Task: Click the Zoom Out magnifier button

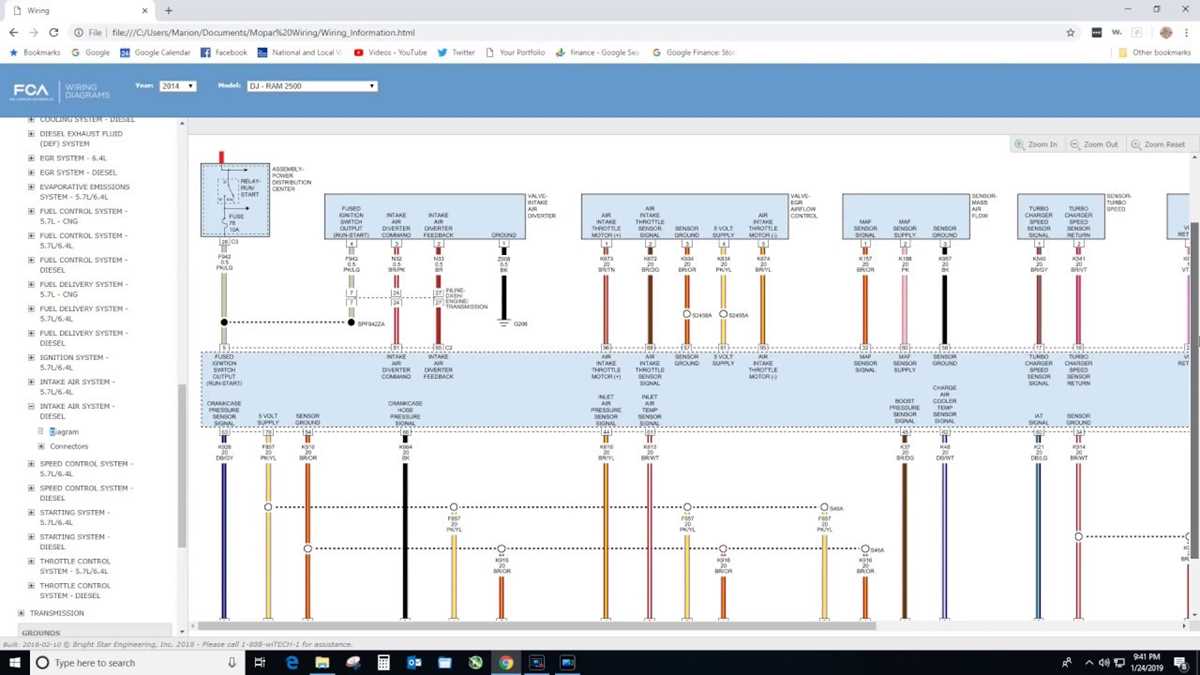Action: (x=1094, y=144)
